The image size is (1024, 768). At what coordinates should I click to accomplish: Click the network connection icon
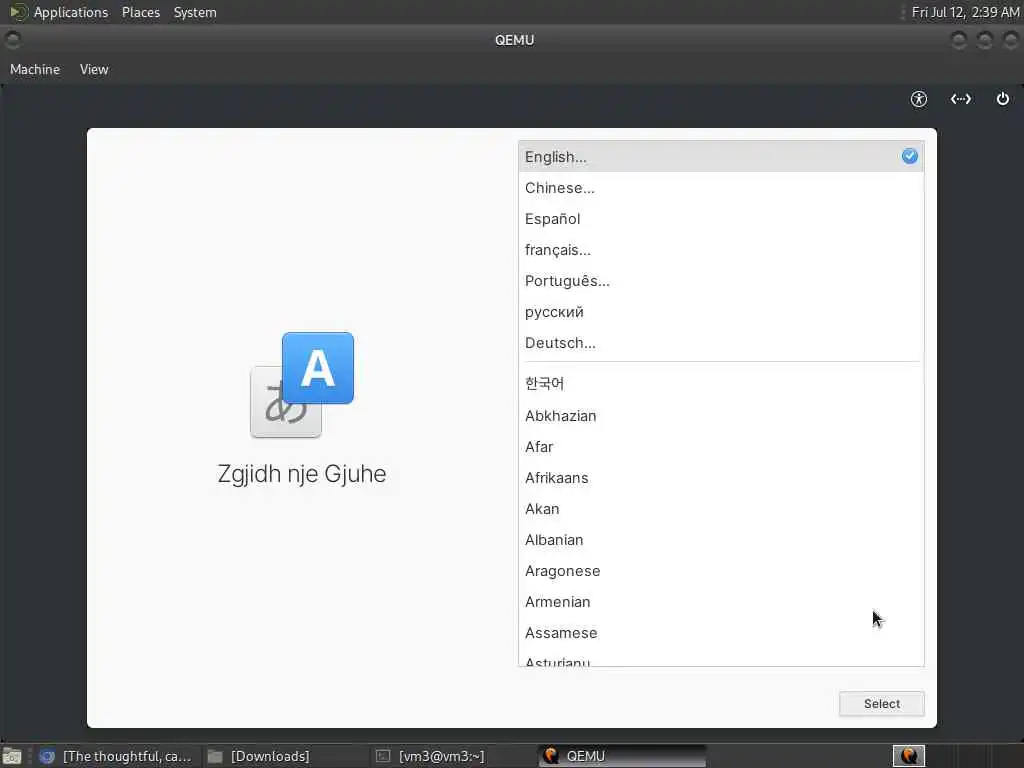(x=961, y=99)
